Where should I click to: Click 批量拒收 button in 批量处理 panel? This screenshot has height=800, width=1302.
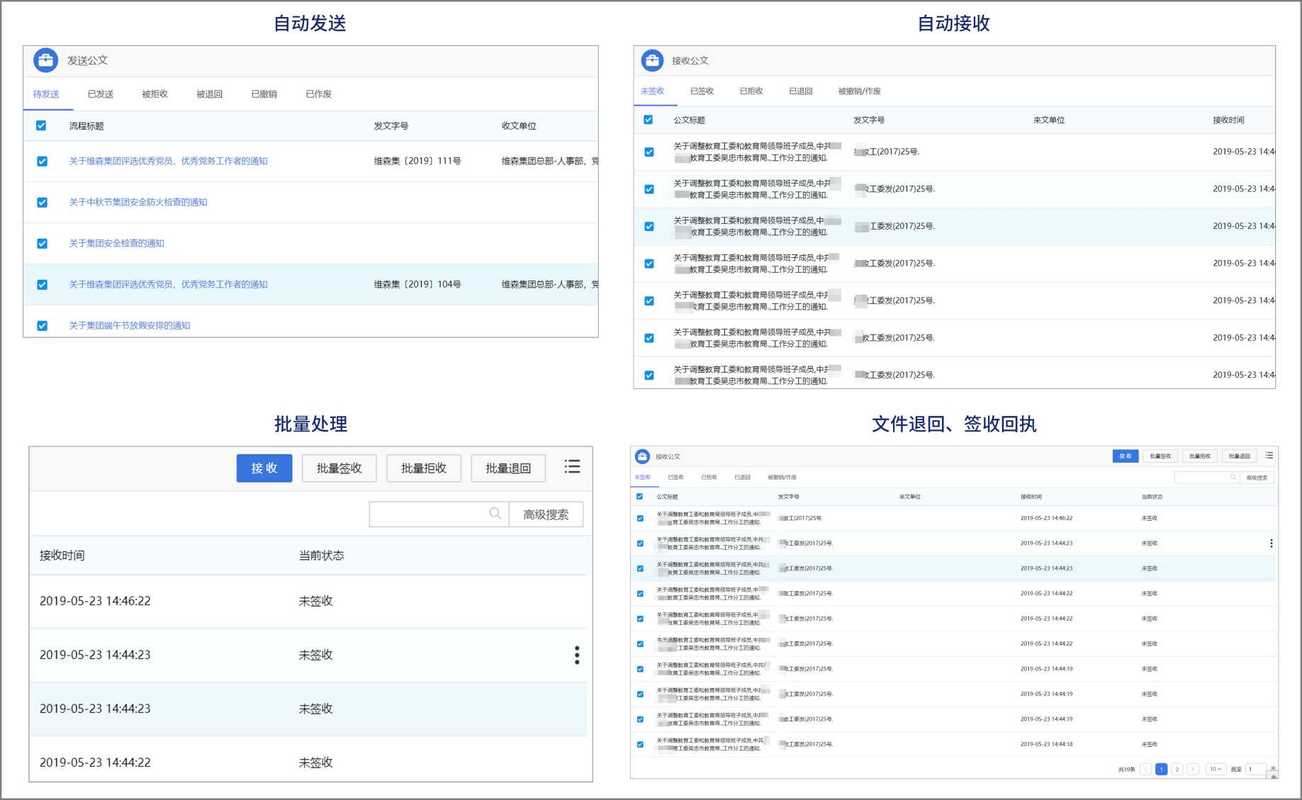423,468
